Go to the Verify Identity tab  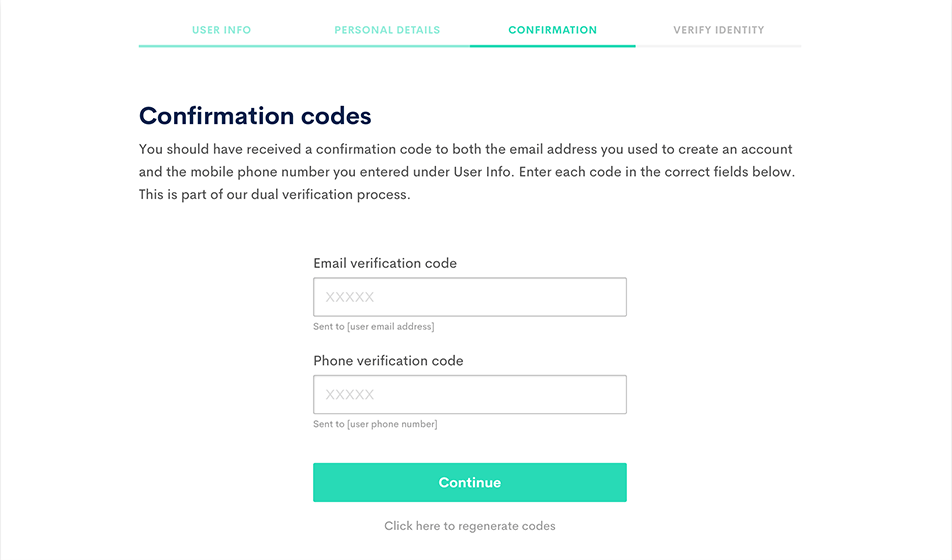(x=718, y=30)
